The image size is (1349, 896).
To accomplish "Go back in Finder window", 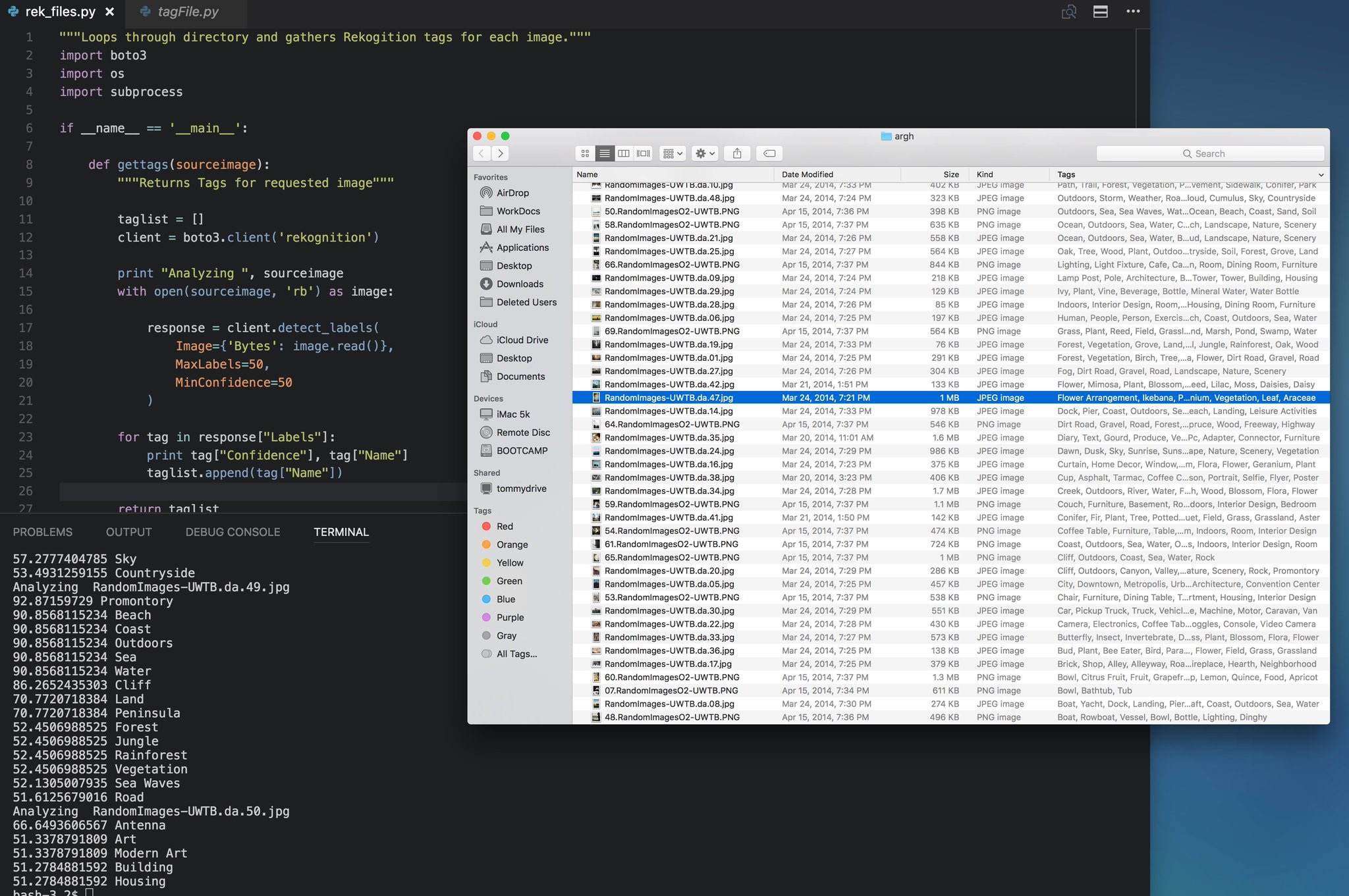I will (x=482, y=153).
